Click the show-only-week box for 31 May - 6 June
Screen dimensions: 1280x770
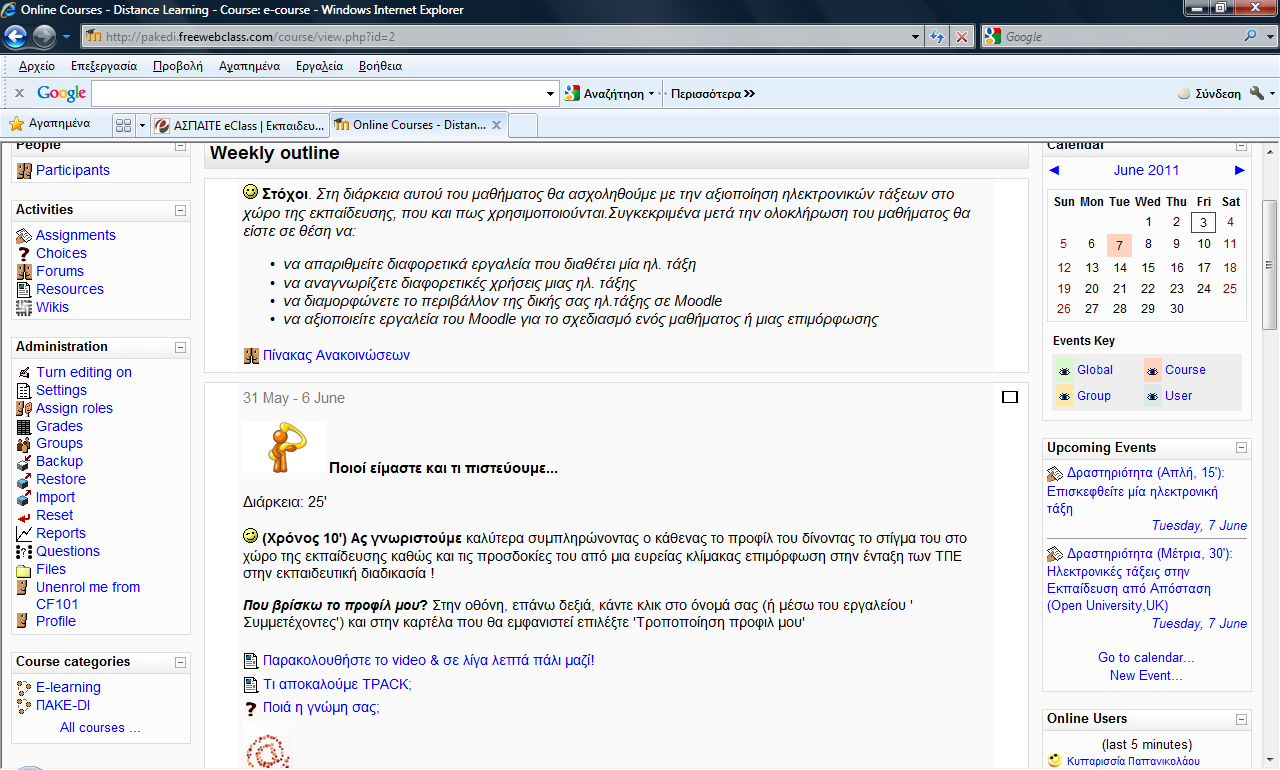(x=1010, y=397)
